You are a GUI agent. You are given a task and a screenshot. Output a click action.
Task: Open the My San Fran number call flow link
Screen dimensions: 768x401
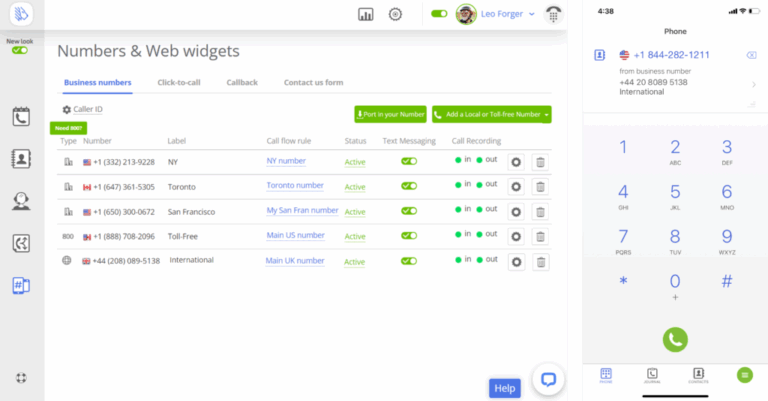[x=302, y=211]
